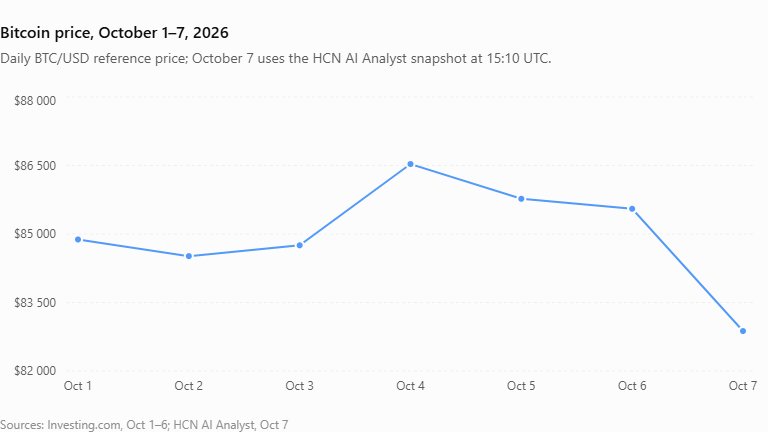Click the $85 000 y-axis label

35,234
